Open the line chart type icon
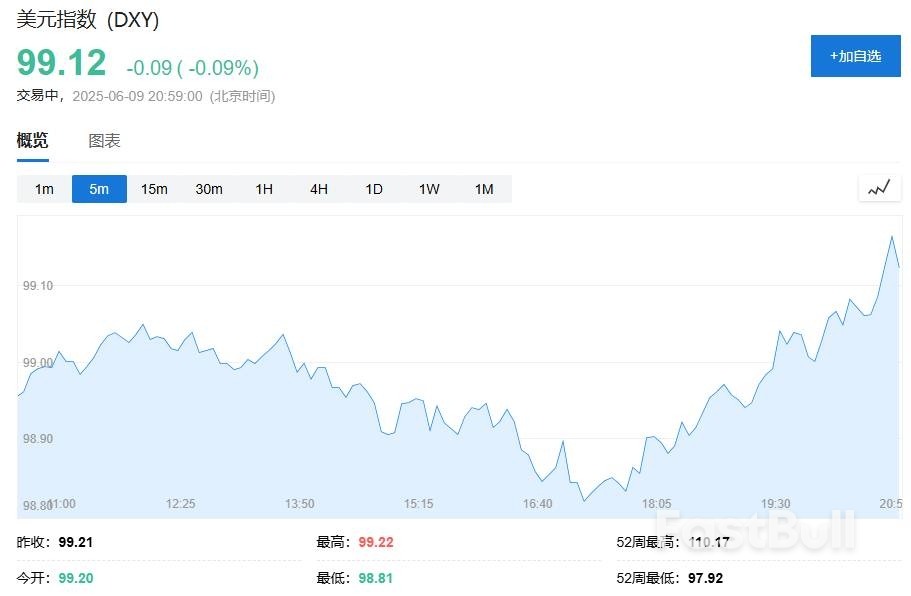Viewport: 911px width, 596px height. 879,188
